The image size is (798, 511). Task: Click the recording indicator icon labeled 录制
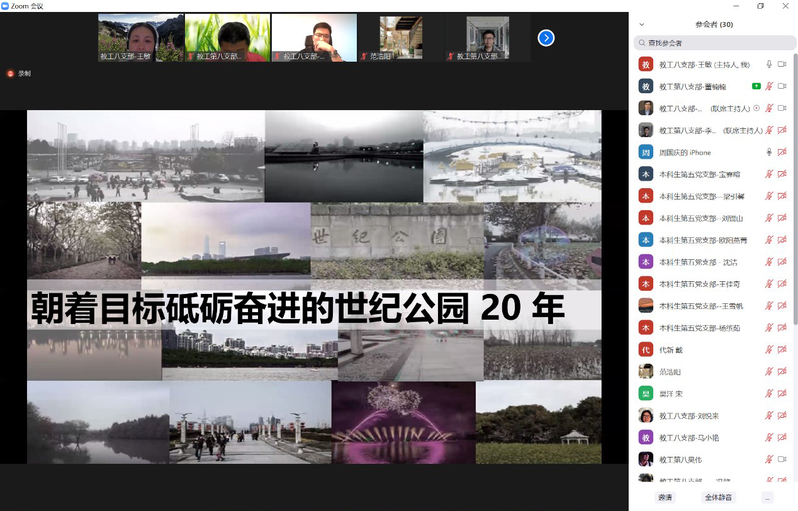point(11,73)
